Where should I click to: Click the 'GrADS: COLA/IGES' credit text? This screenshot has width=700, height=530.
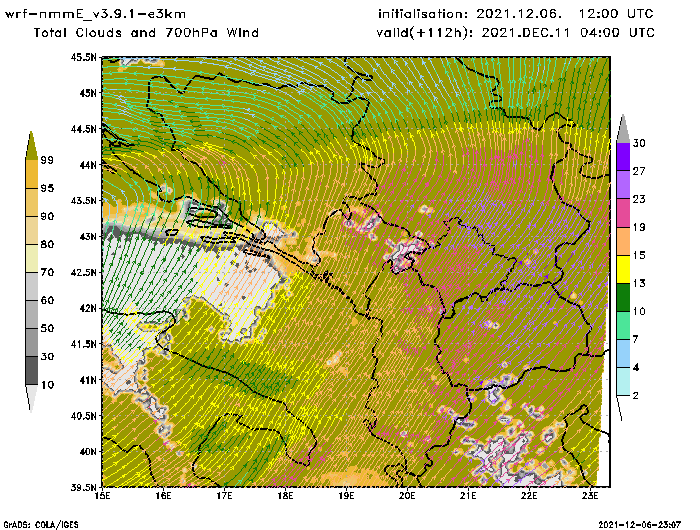pos(41,525)
